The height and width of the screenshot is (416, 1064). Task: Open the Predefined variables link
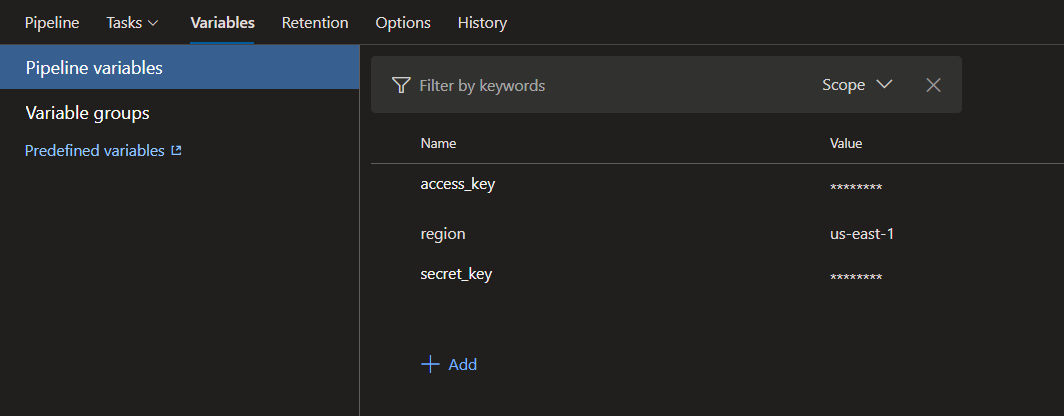94,151
